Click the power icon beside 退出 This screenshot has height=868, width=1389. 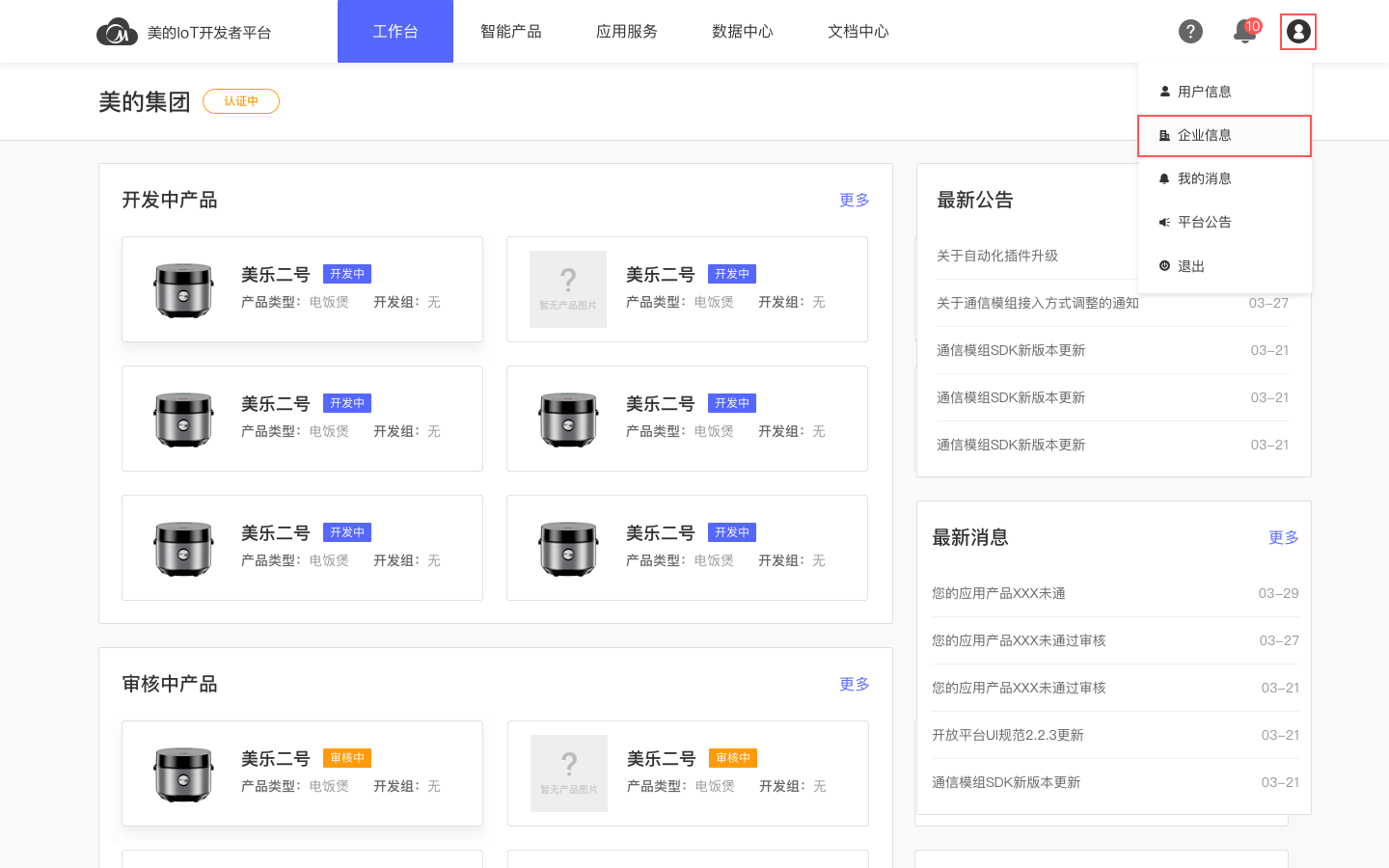tap(1164, 265)
